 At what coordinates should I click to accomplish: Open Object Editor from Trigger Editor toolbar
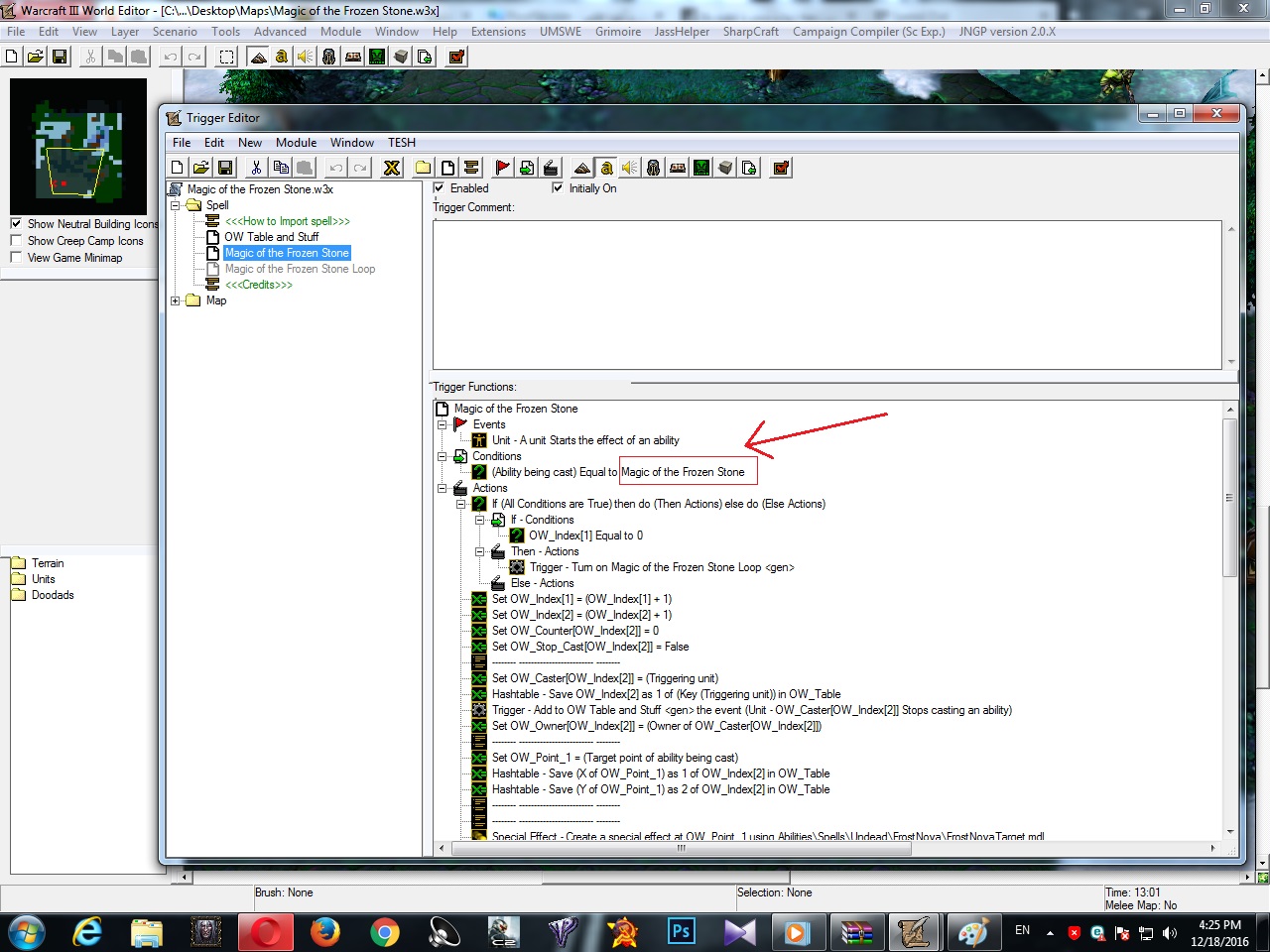coord(653,168)
